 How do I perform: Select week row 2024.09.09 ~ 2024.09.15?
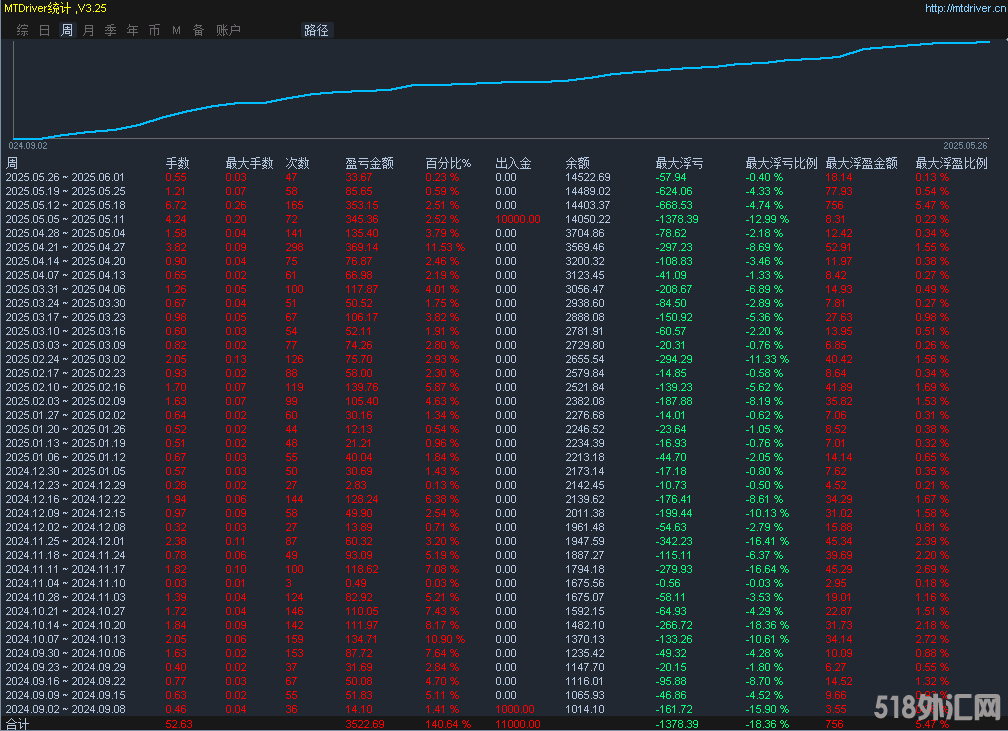[x=504, y=695]
